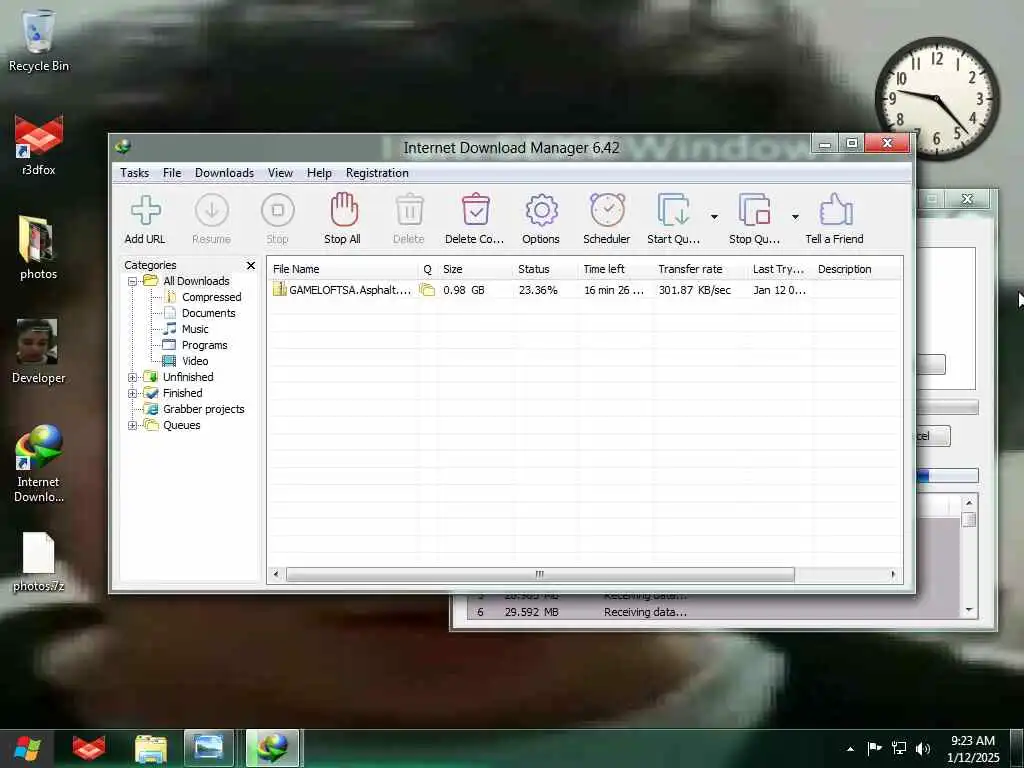Click the Add URL toolbar icon

(x=146, y=210)
